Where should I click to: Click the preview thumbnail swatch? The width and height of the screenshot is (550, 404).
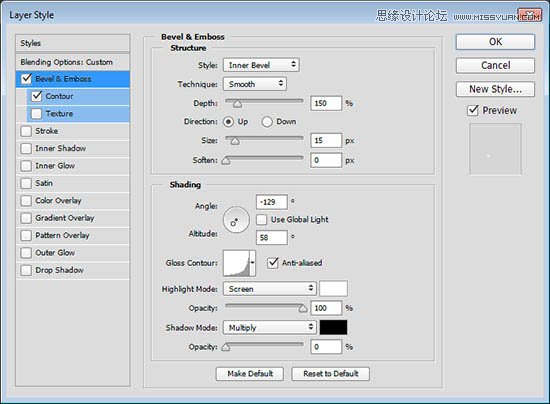tap(495, 149)
